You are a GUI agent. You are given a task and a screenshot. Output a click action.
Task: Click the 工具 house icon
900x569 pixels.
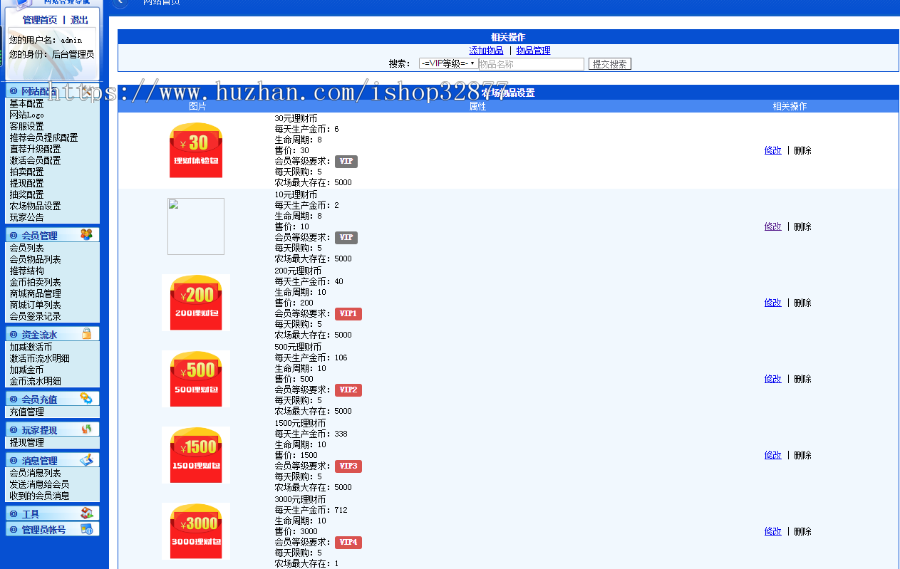86,513
